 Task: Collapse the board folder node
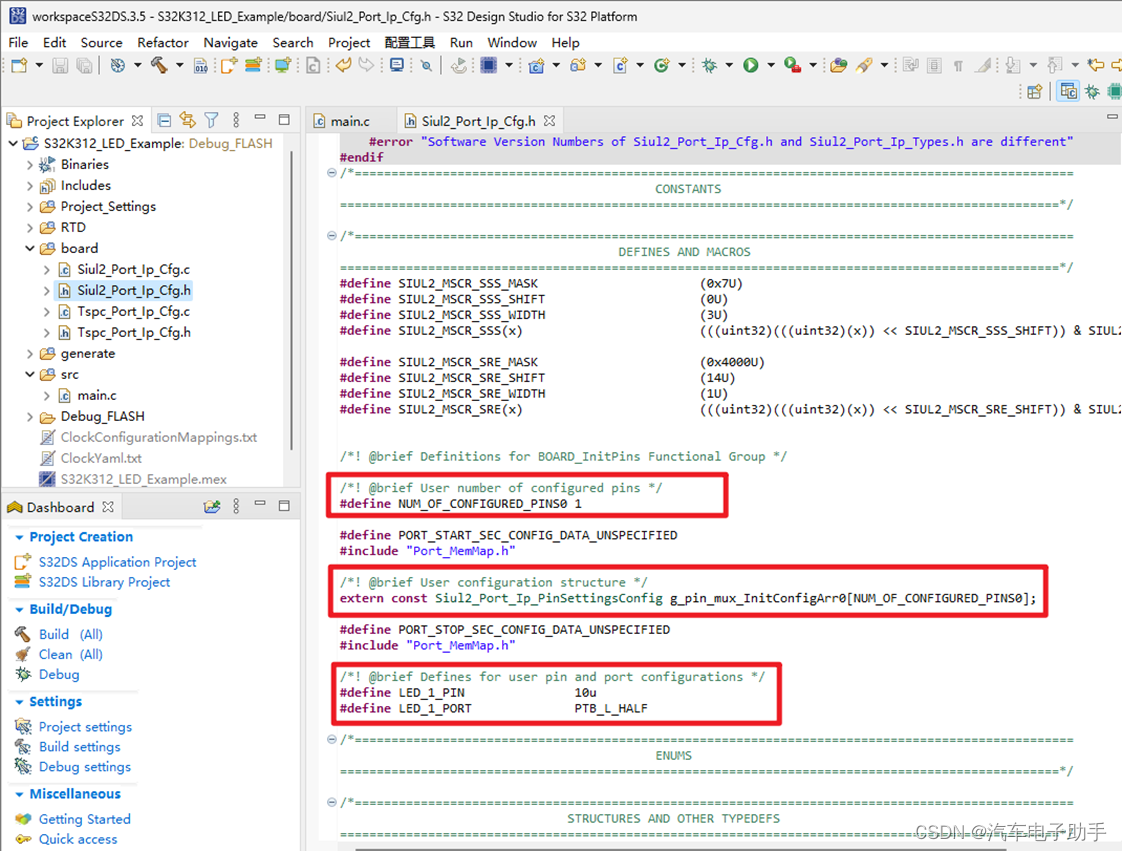[29, 248]
